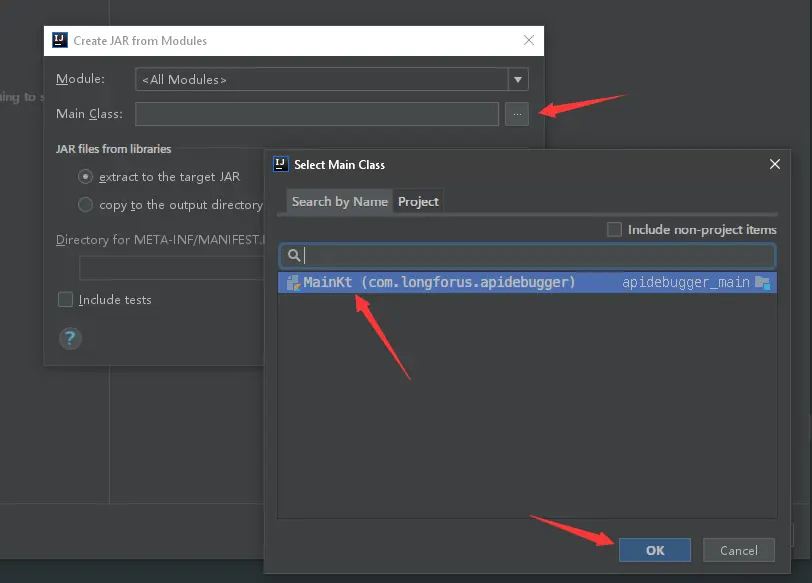812x583 pixels.
Task: Enable the Include tests checkbox
Action: coord(65,299)
